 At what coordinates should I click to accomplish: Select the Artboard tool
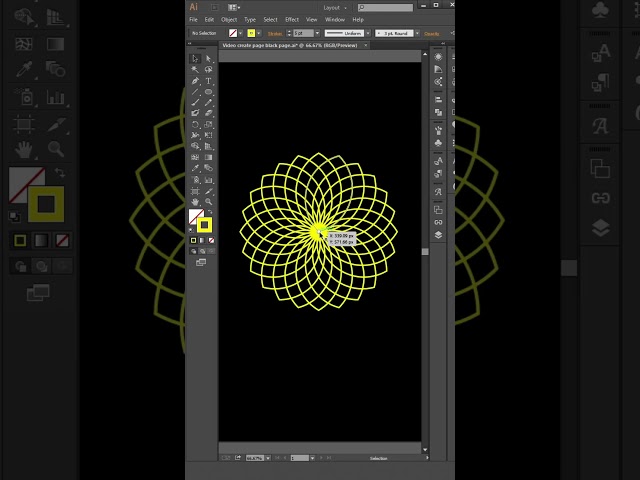pyautogui.click(x=195, y=191)
